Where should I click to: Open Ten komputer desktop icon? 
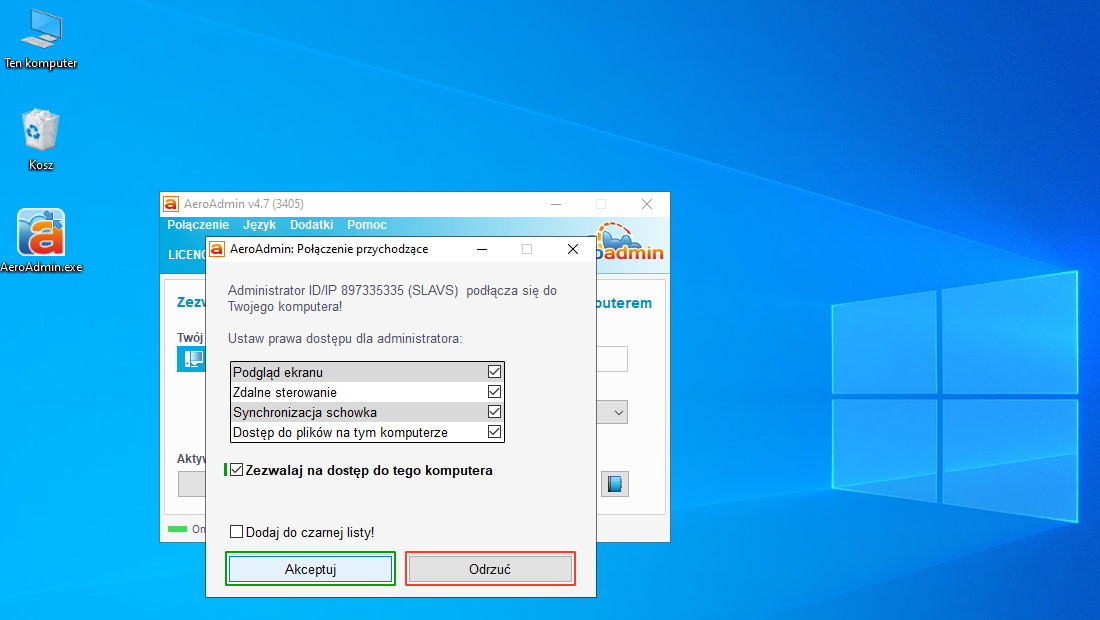(41, 39)
